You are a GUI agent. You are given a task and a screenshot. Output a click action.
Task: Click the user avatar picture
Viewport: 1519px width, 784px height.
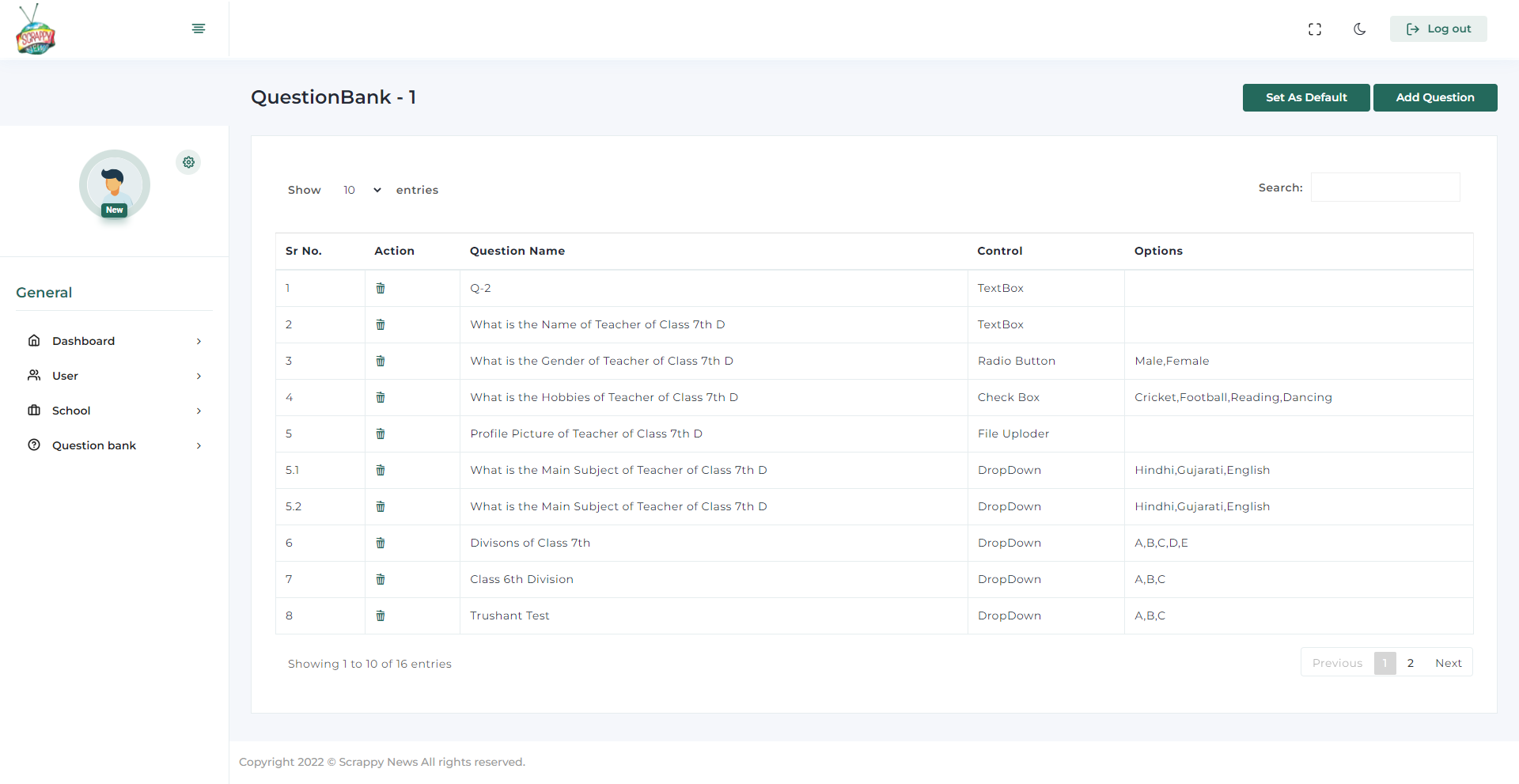[115, 185]
